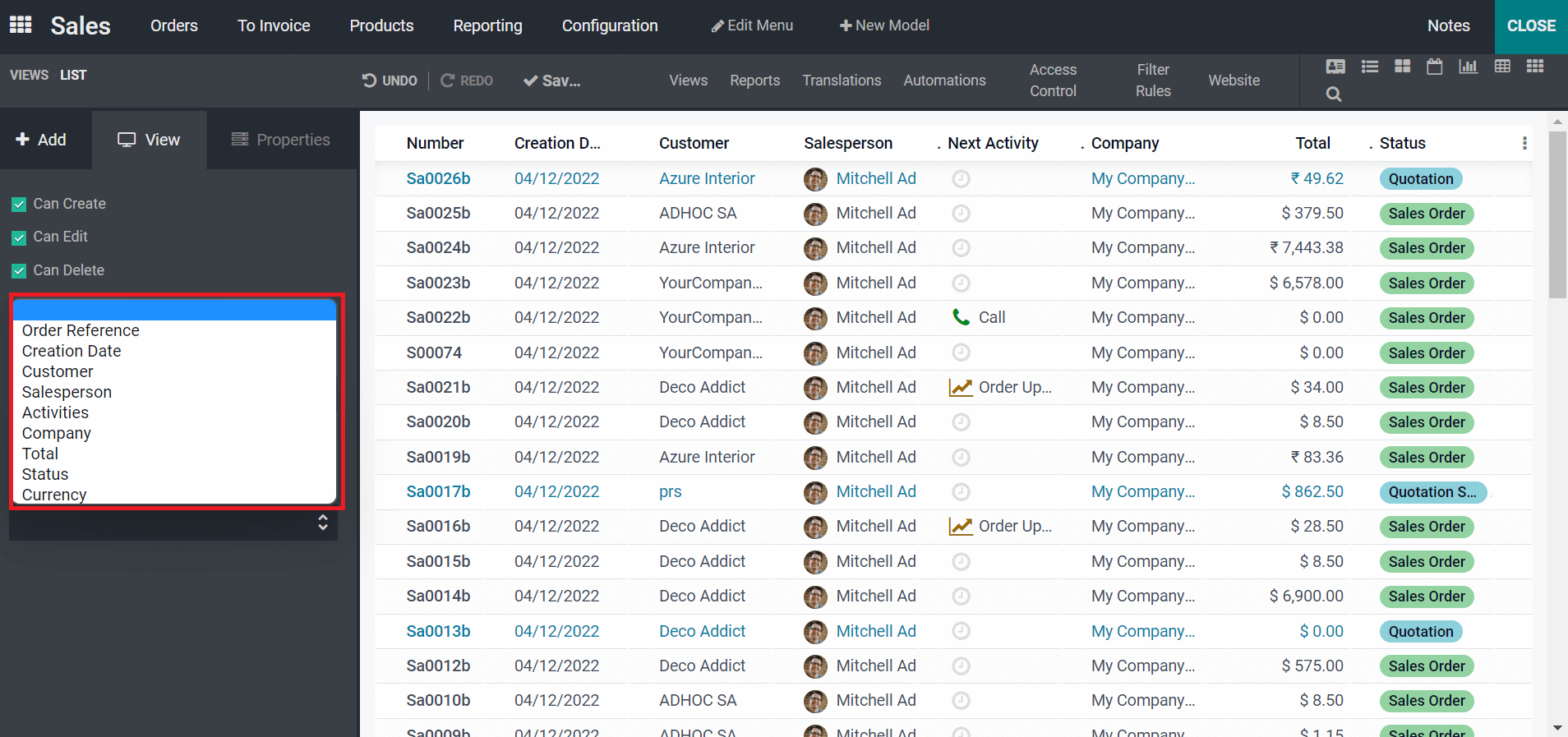Click Order Upsell chart icon for Sa0021b
The image size is (1568, 737).
click(961, 387)
